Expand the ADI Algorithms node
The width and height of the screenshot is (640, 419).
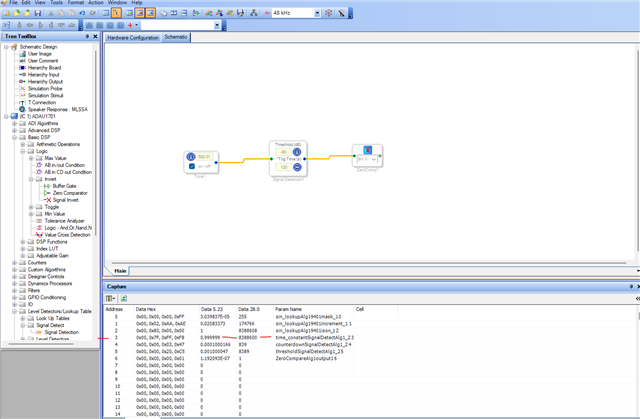(x=15, y=124)
